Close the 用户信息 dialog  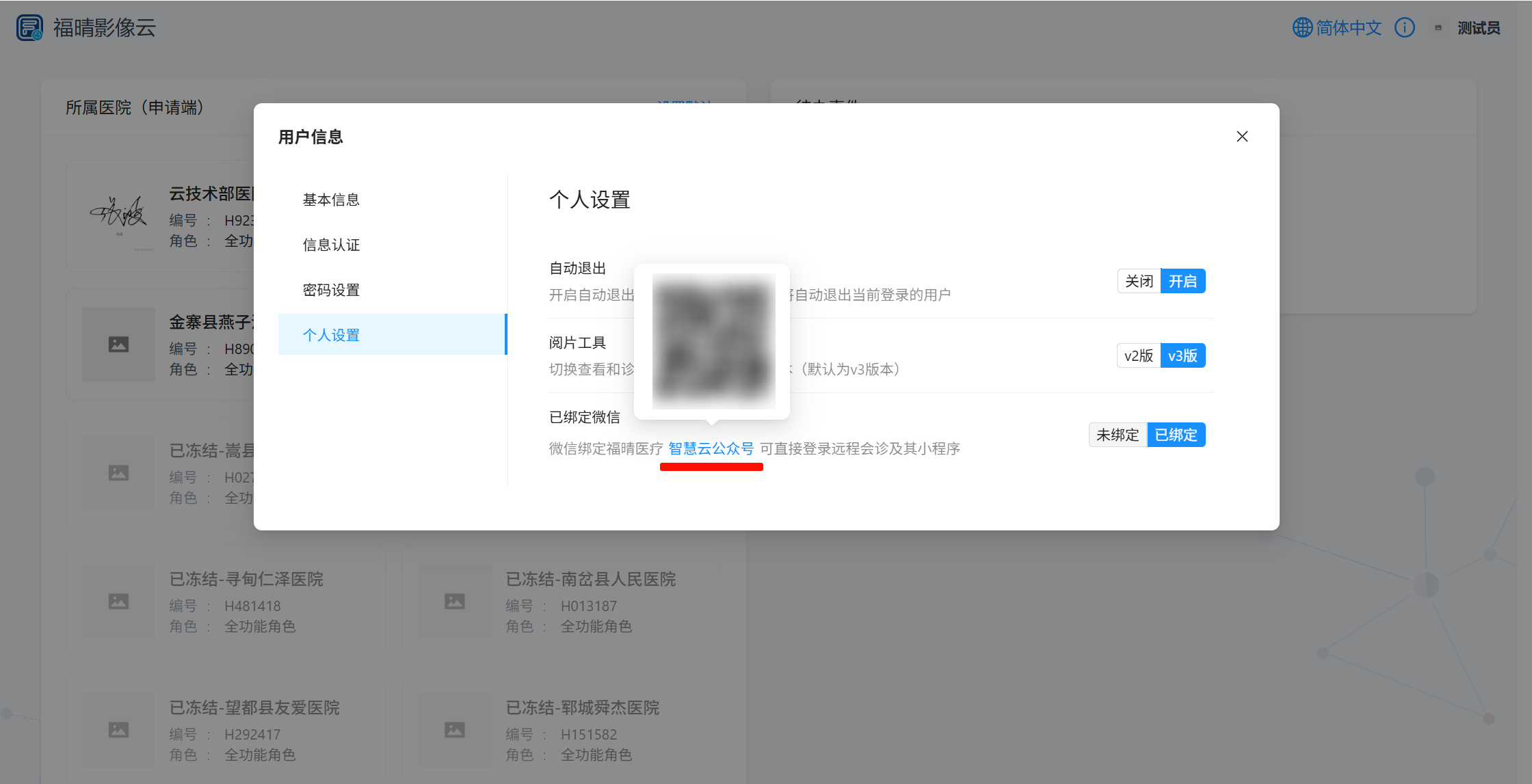click(1242, 137)
